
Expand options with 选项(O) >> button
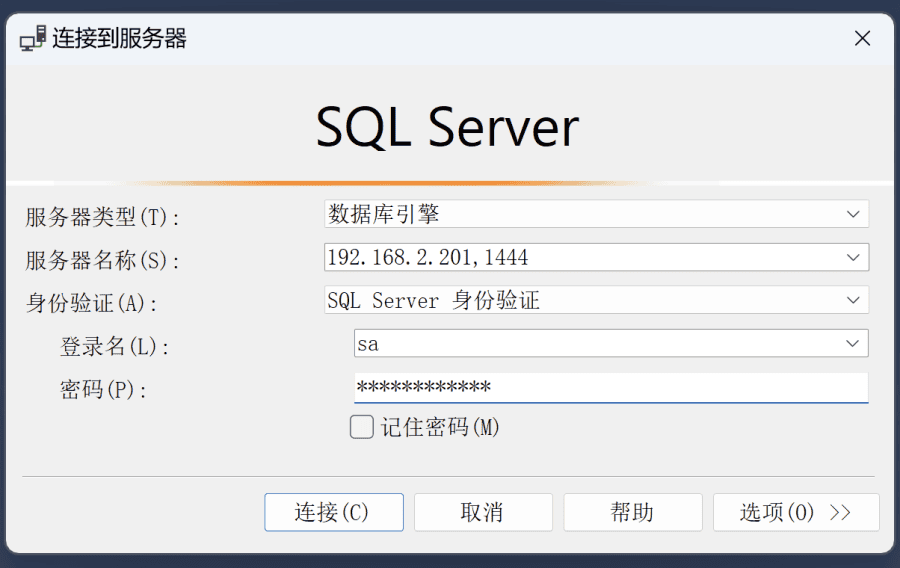796,512
